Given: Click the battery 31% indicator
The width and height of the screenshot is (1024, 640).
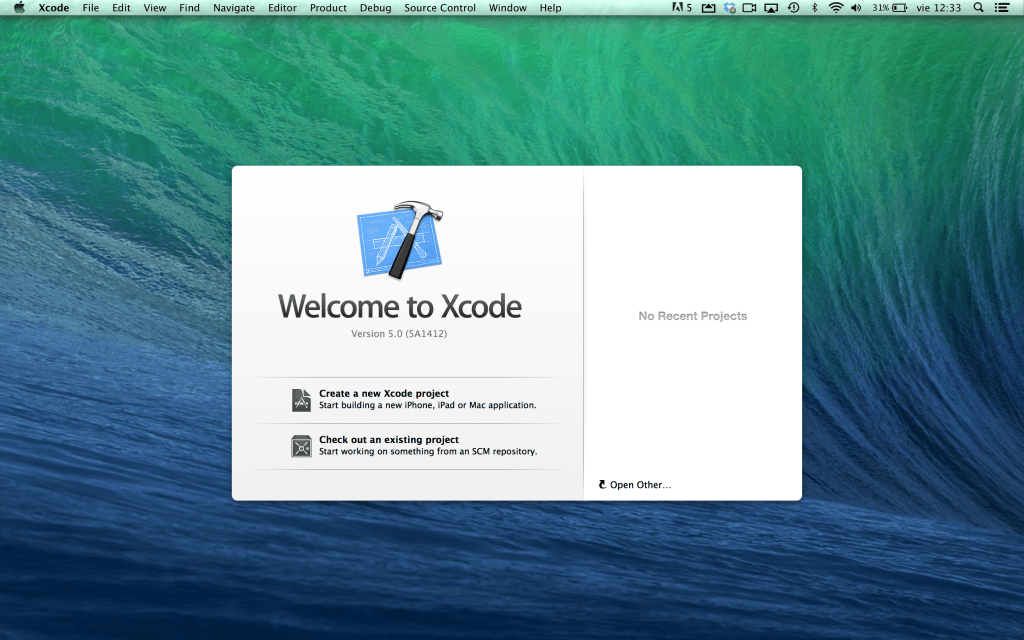Looking at the screenshot, I should coord(889,8).
